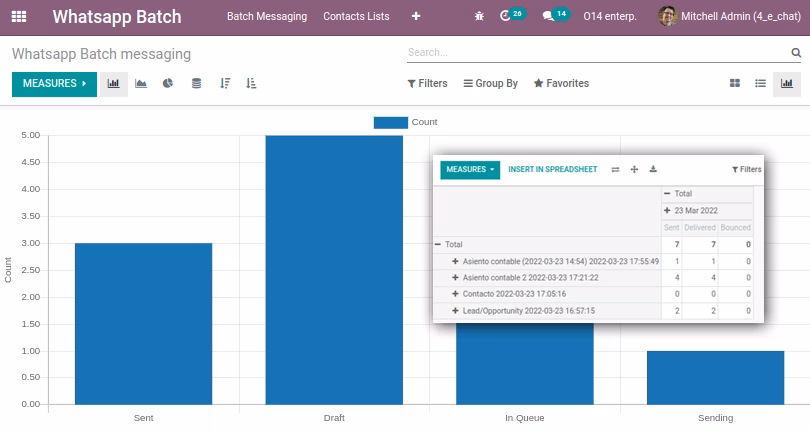Click the Sending axis label
The width and height of the screenshot is (810, 430).
tap(715, 418)
